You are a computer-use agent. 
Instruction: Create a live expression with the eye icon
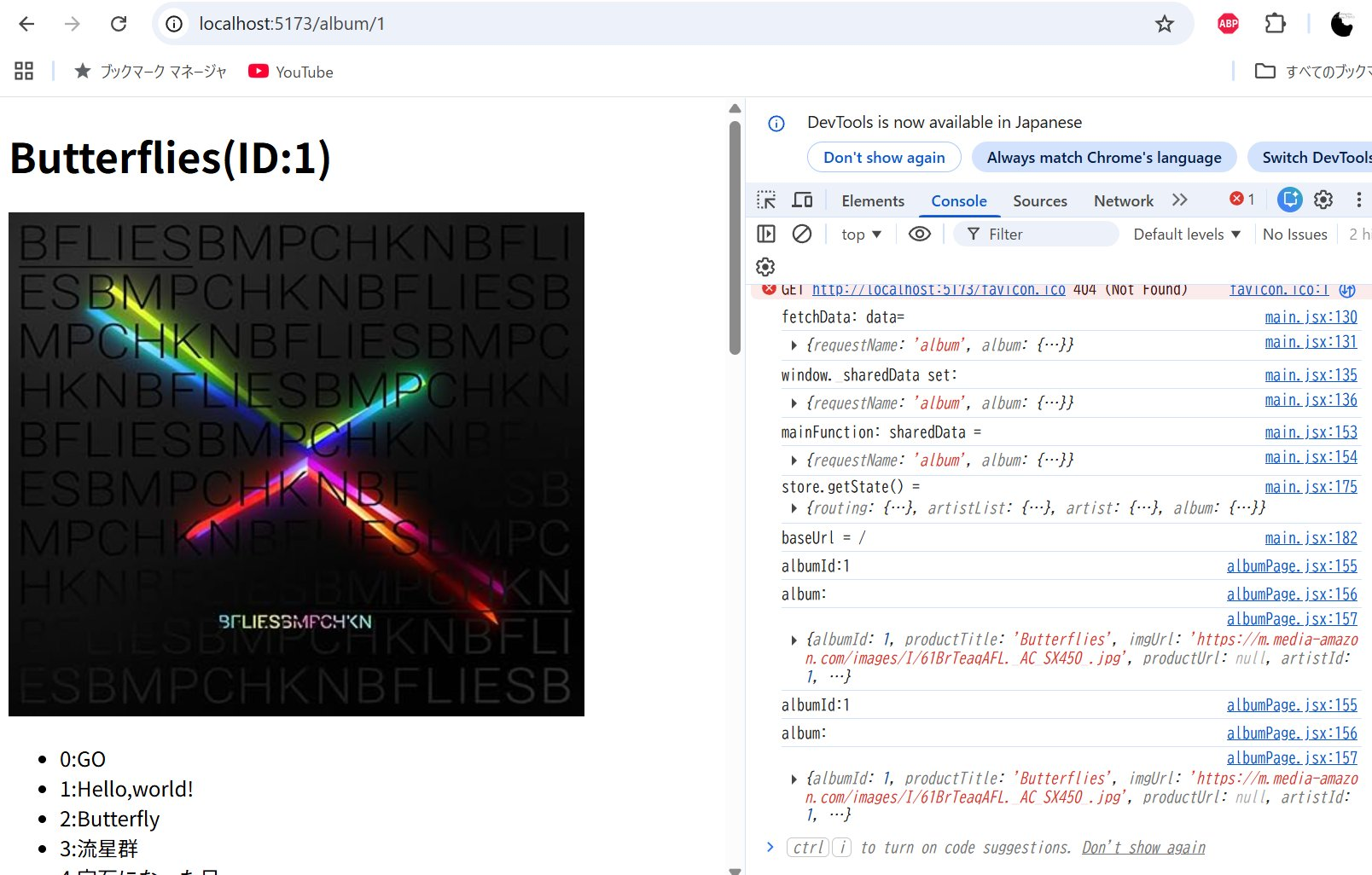pos(920,234)
